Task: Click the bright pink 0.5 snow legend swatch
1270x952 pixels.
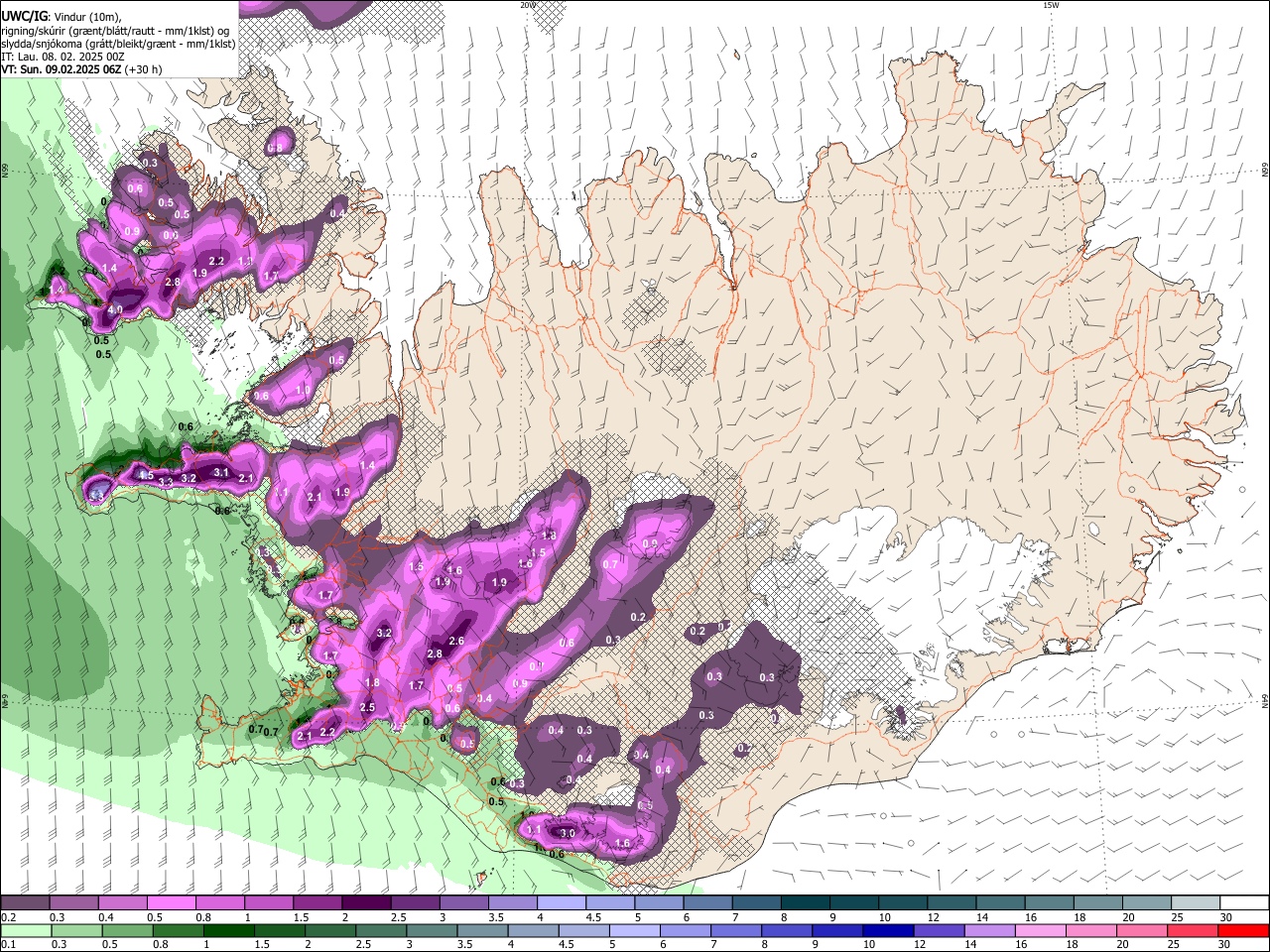Action: tap(171, 903)
